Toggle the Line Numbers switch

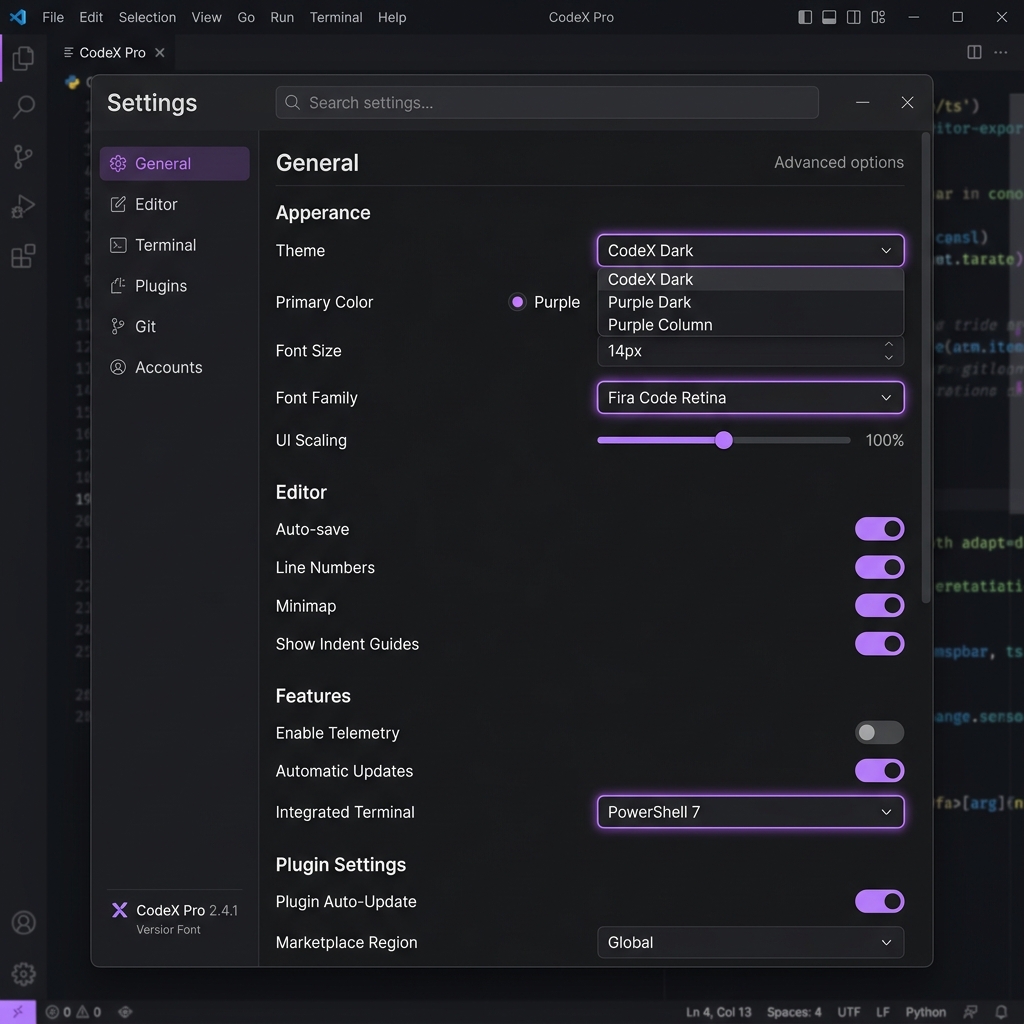(879, 567)
